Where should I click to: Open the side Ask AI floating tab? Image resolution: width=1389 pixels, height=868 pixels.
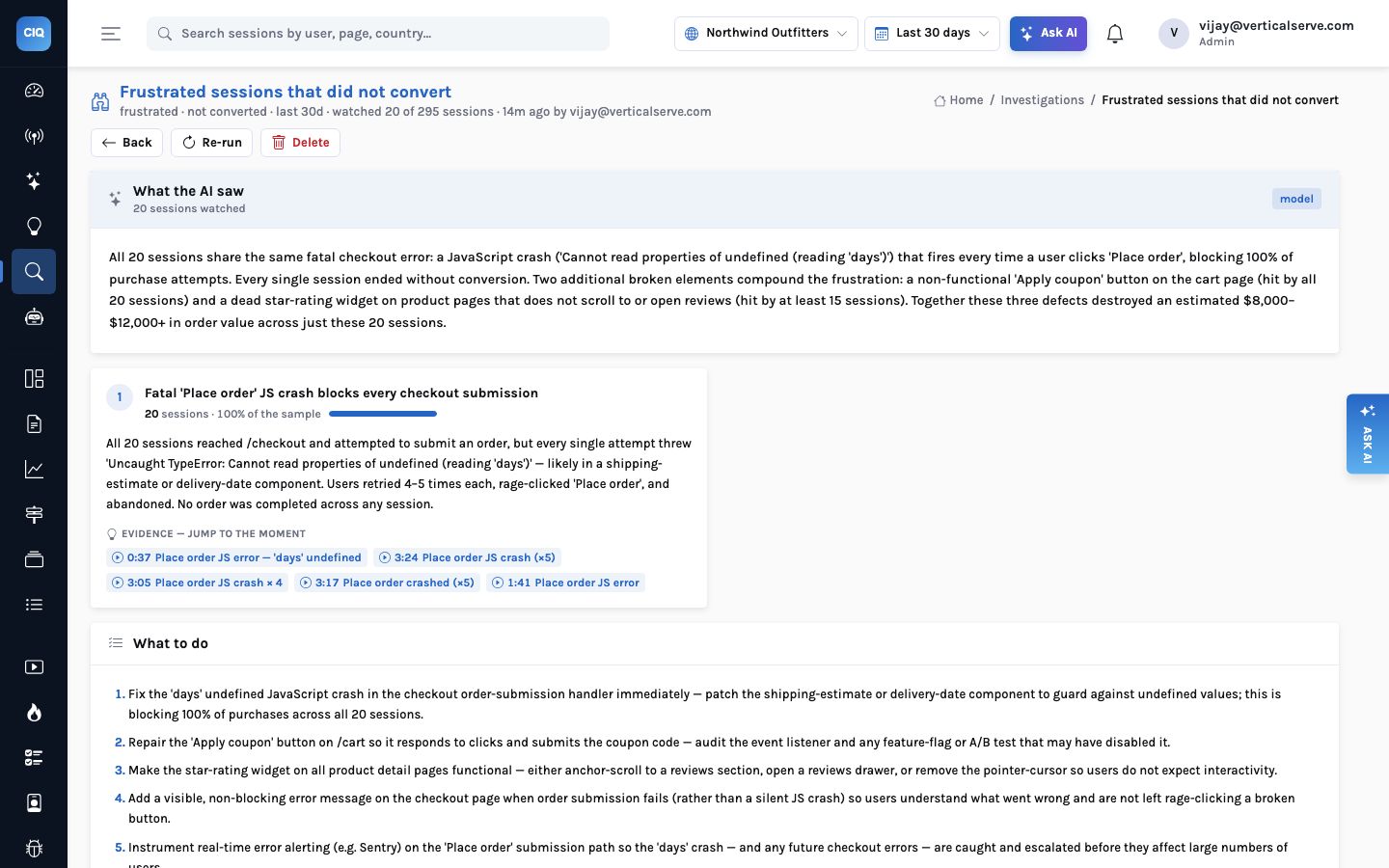click(1368, 434)
